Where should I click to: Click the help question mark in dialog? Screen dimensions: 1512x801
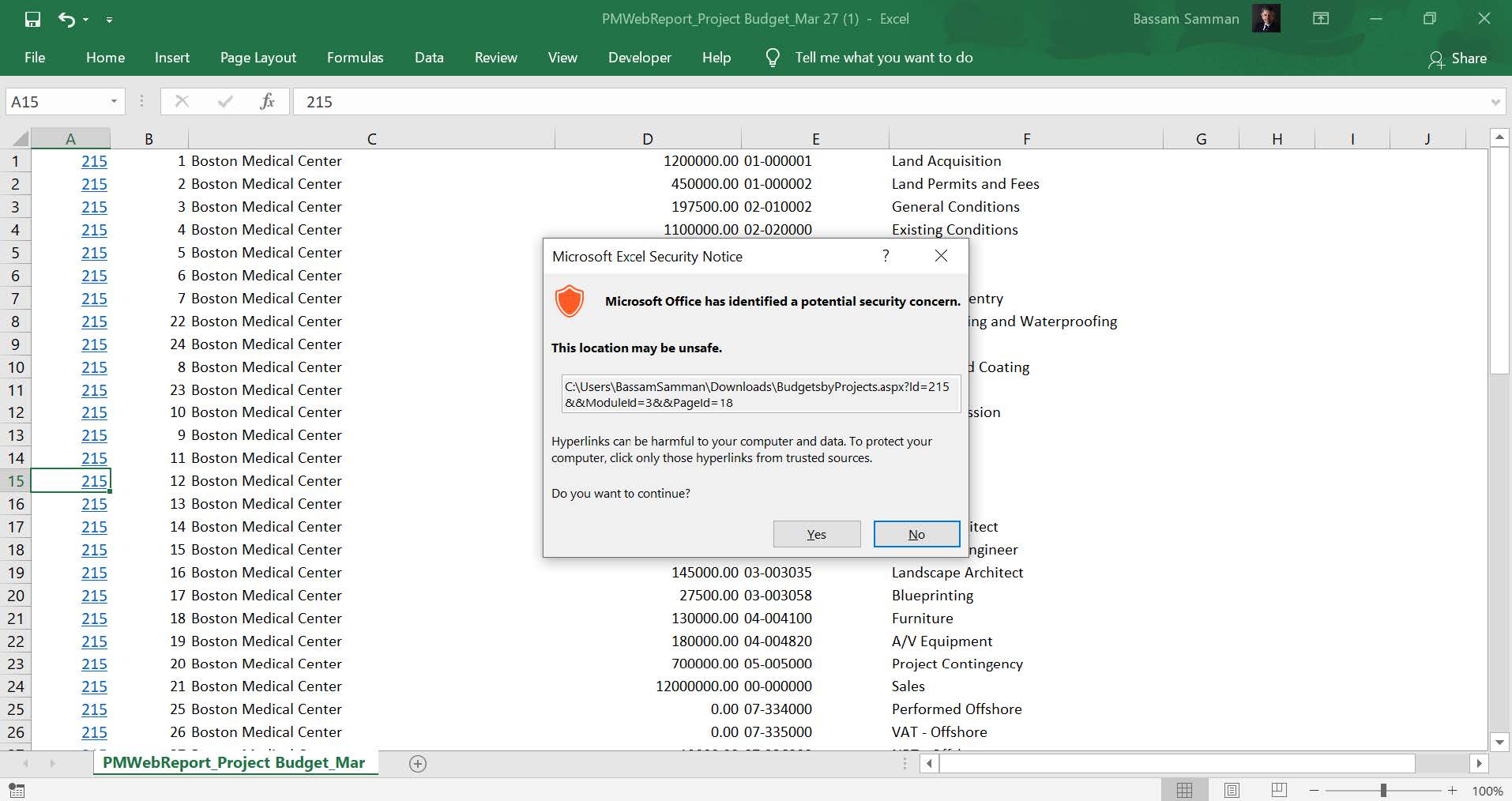pyautogui.click(x=886, y=256)
